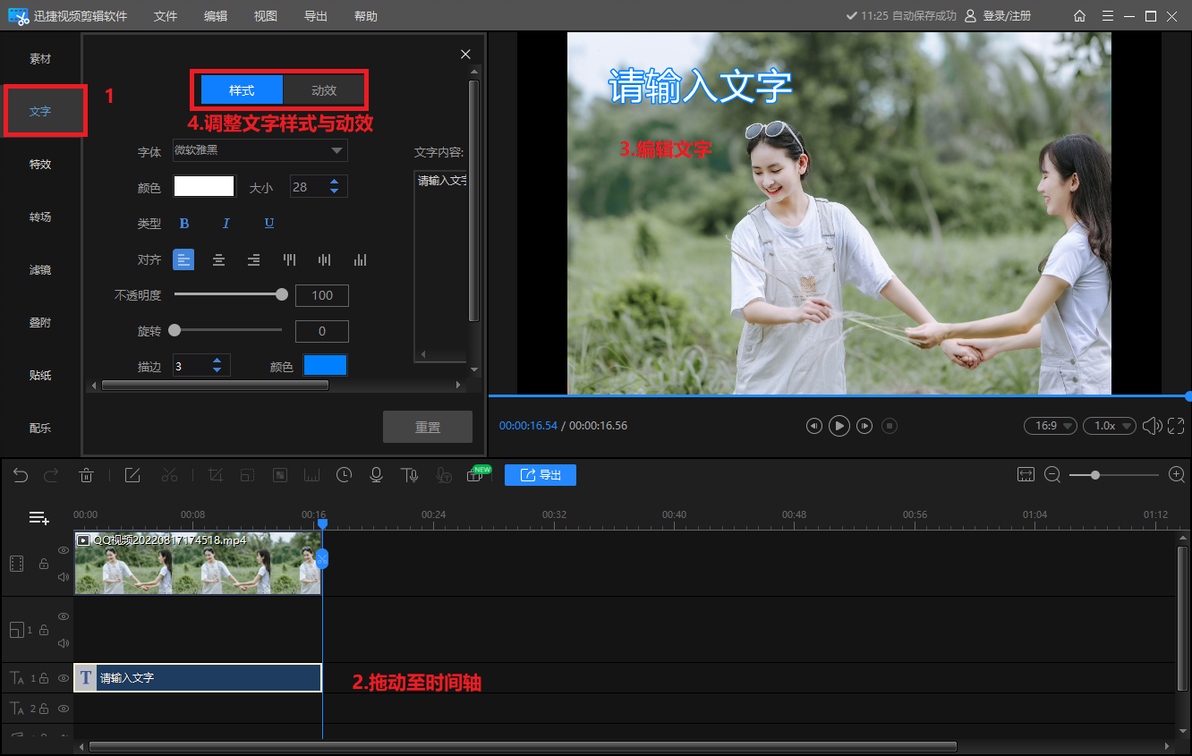Mute the main video track audio

point(63,577)
